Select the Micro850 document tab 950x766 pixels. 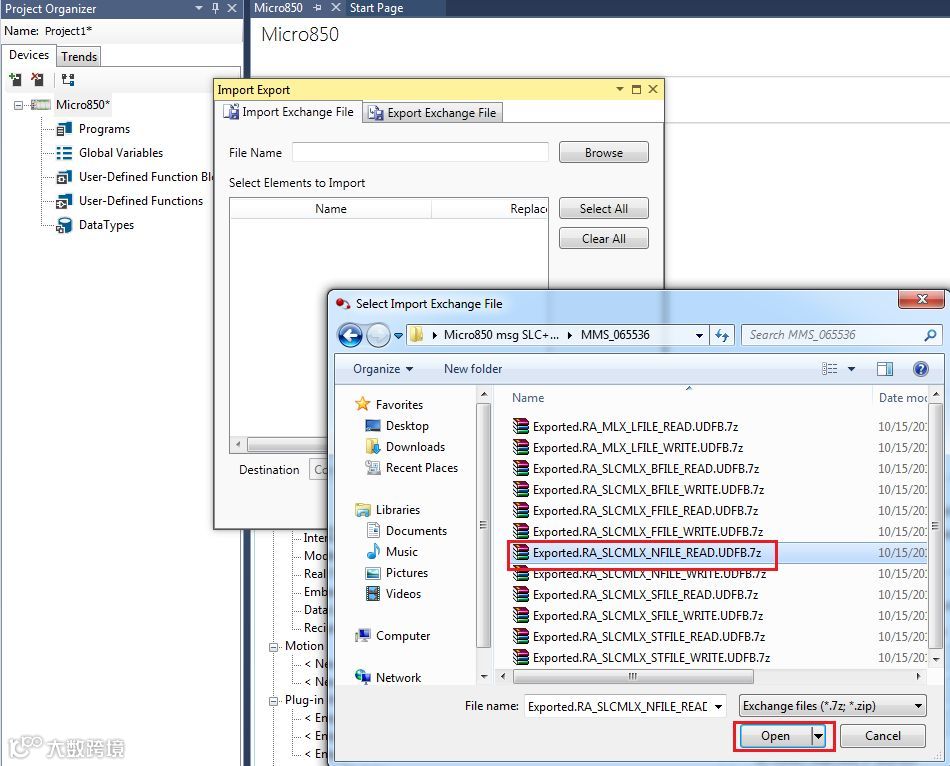pyautogui.click(x=278, y=8)
